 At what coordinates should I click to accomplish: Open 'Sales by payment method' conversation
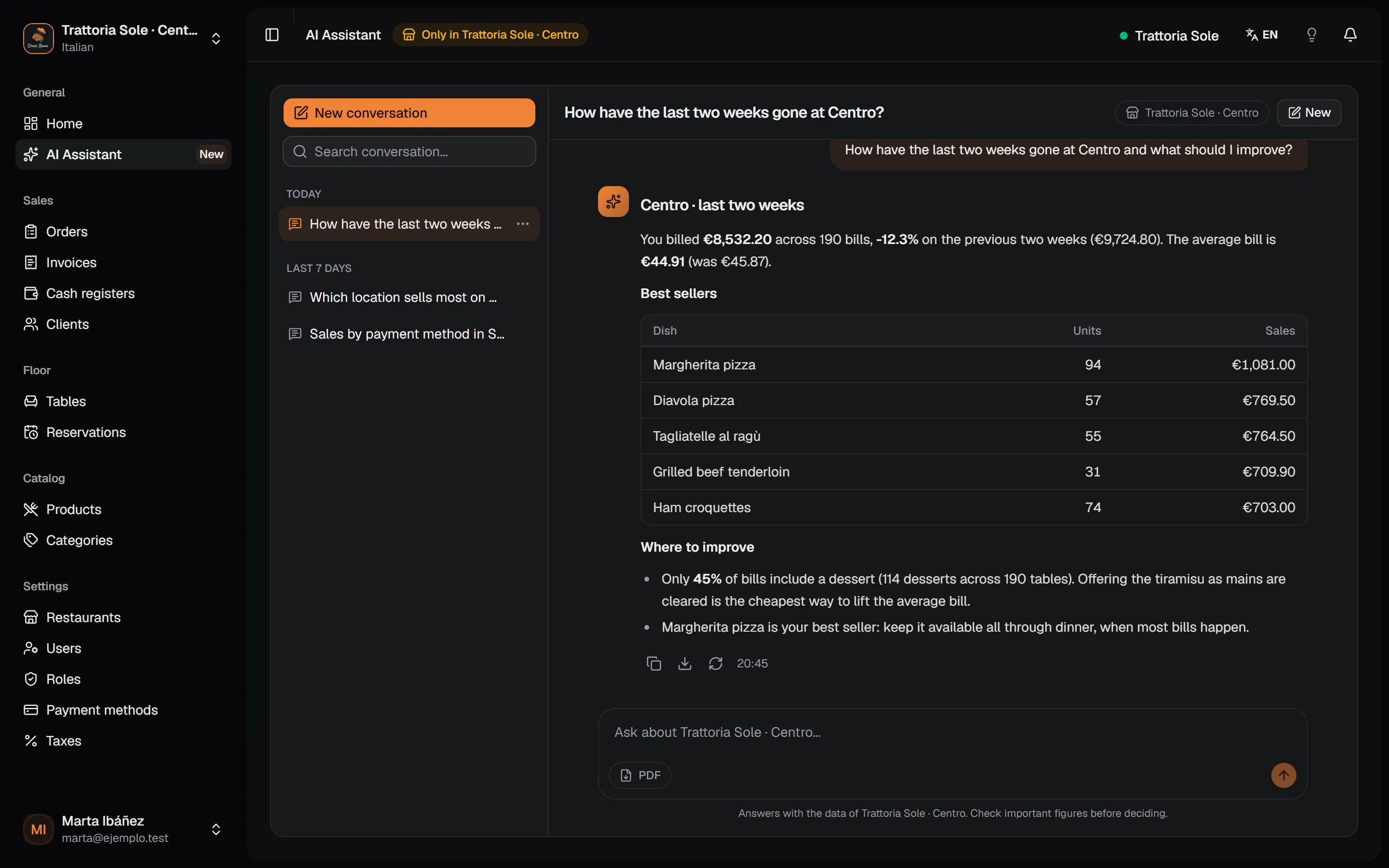click(409, 334)
